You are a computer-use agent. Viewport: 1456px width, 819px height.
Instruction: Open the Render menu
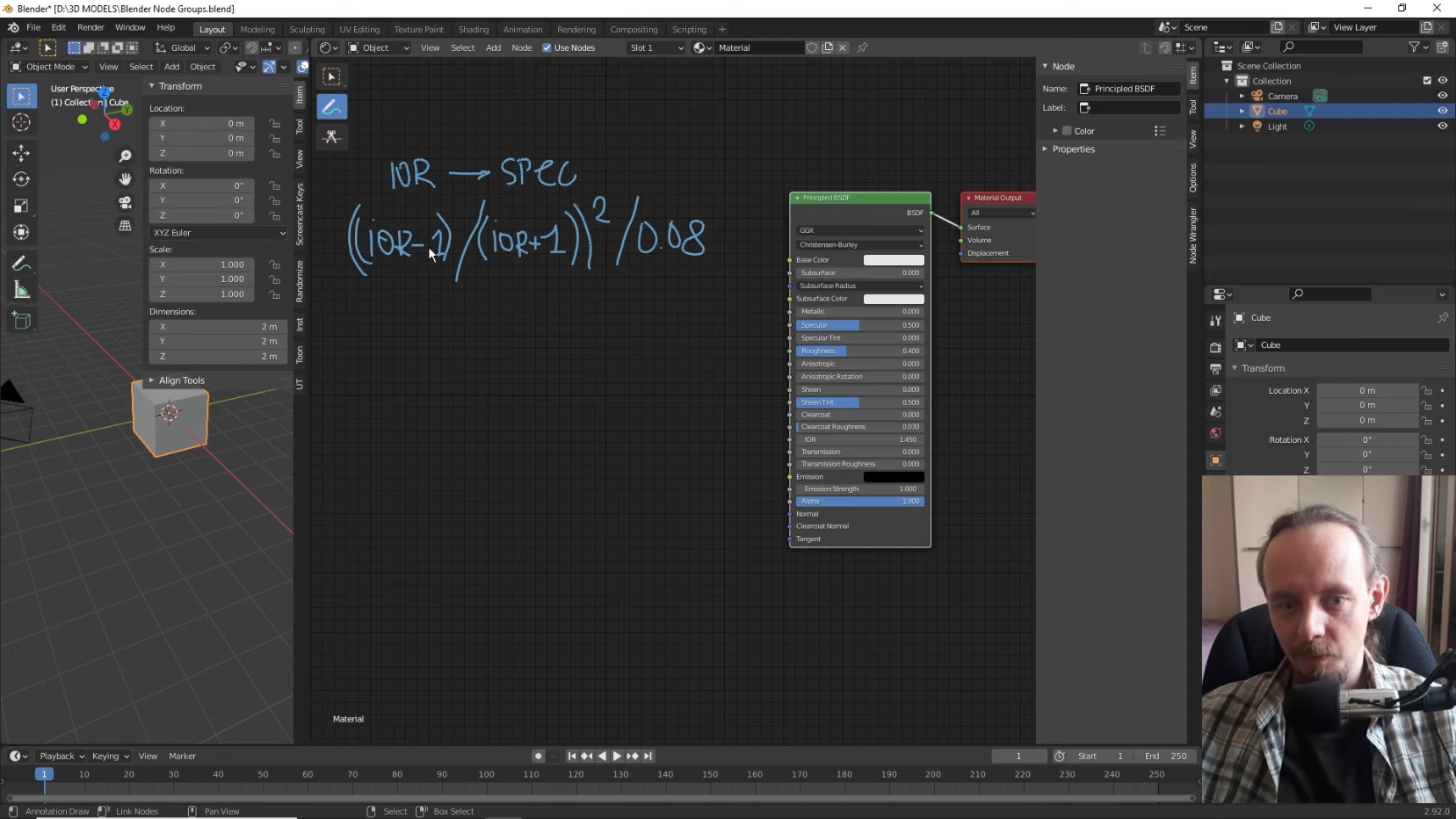(x=91, y=27)
